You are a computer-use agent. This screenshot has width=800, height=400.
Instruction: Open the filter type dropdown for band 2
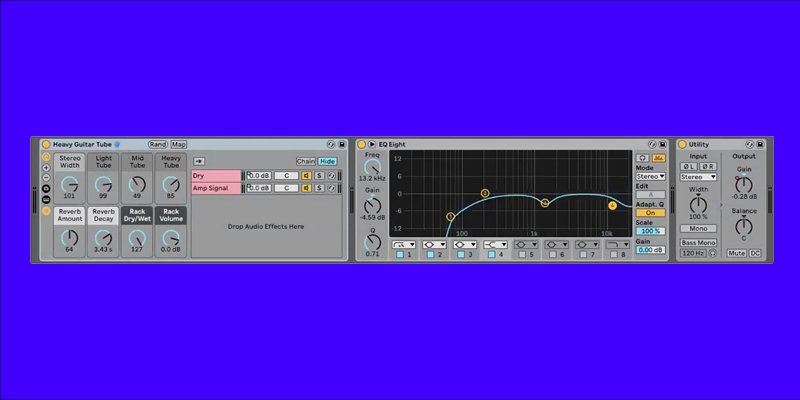click(434, 245)
